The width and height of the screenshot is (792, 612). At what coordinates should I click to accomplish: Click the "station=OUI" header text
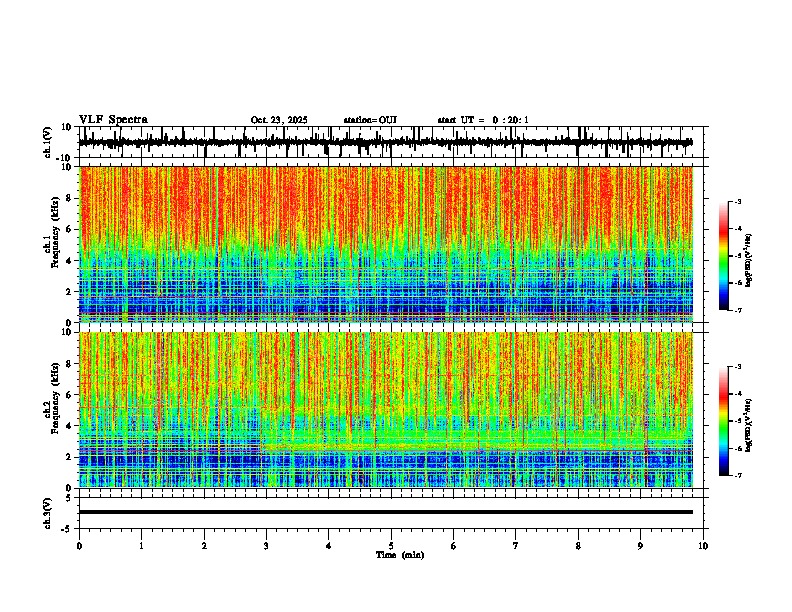point(370,120)
